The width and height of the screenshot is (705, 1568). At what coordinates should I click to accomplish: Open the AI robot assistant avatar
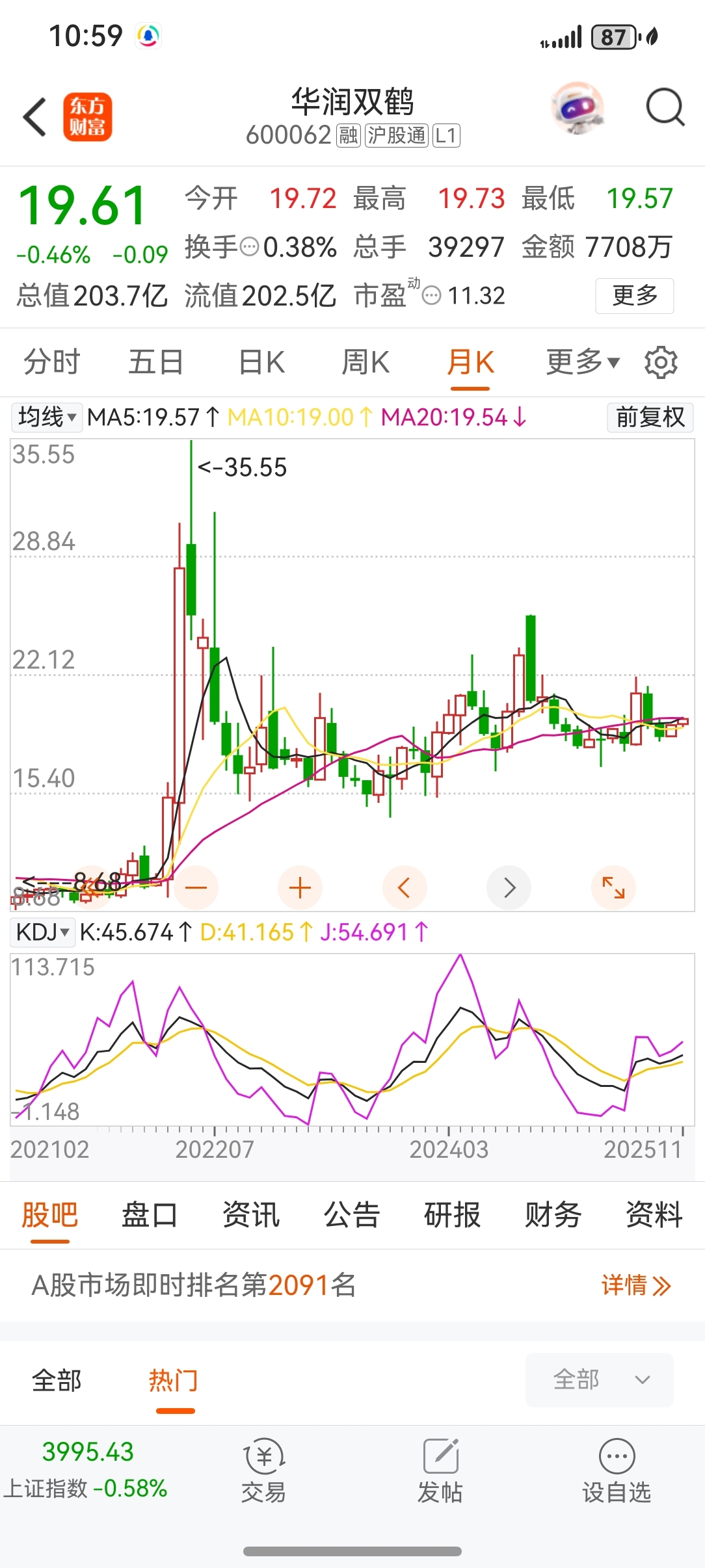pos(577,107)
